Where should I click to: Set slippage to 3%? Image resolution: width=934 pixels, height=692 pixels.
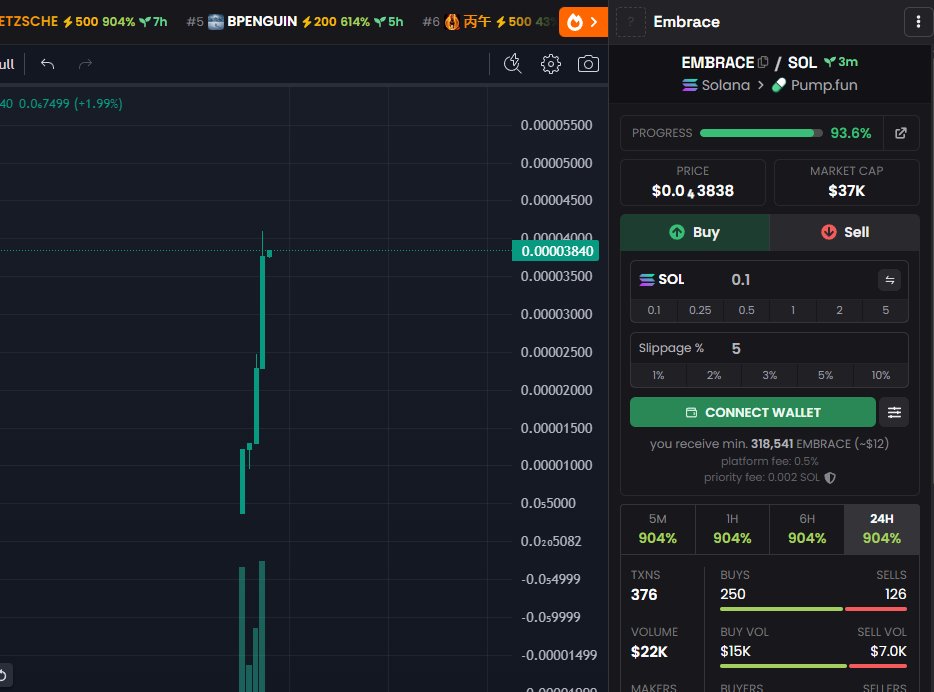coord(770,375)
